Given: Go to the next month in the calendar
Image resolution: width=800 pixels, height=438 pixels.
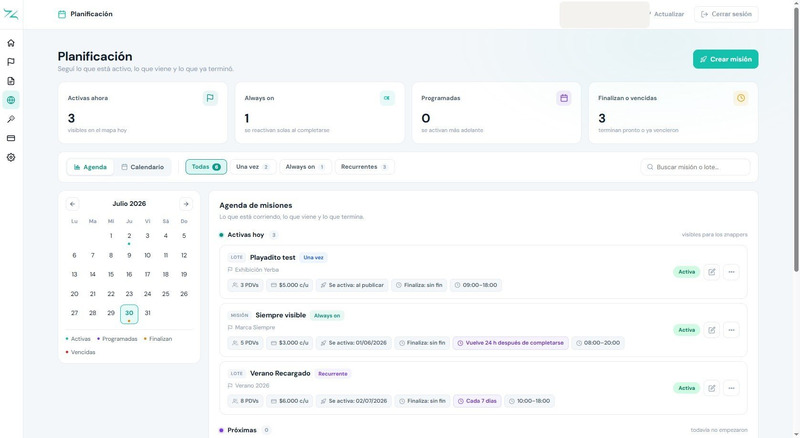Looking at the screenshot, I should click(x=186, y=204).
